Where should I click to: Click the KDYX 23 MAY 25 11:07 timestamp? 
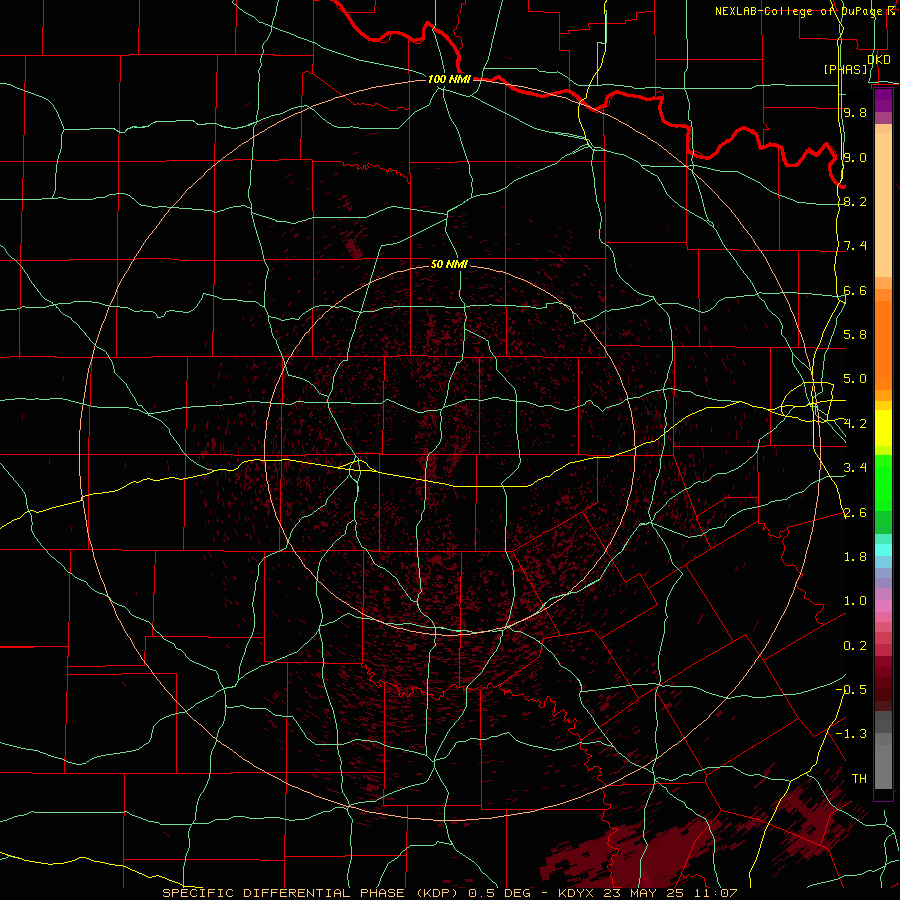[x=647, y=893]
